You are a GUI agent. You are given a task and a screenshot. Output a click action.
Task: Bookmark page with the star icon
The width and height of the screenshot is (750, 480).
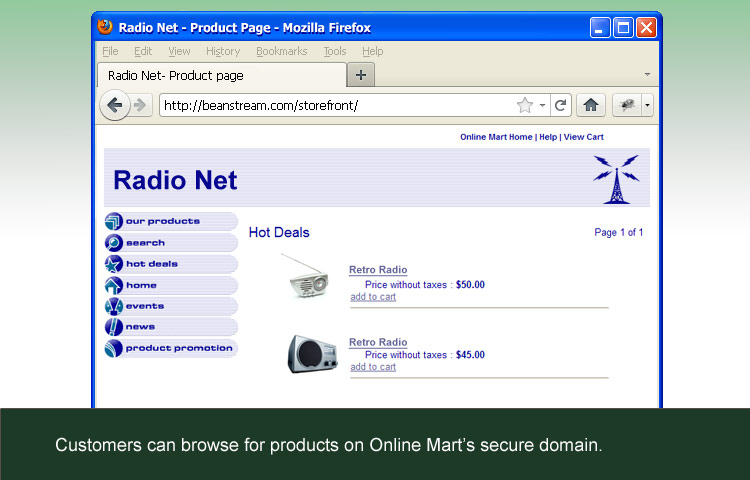pyautogui.click(x=525, y=105)
